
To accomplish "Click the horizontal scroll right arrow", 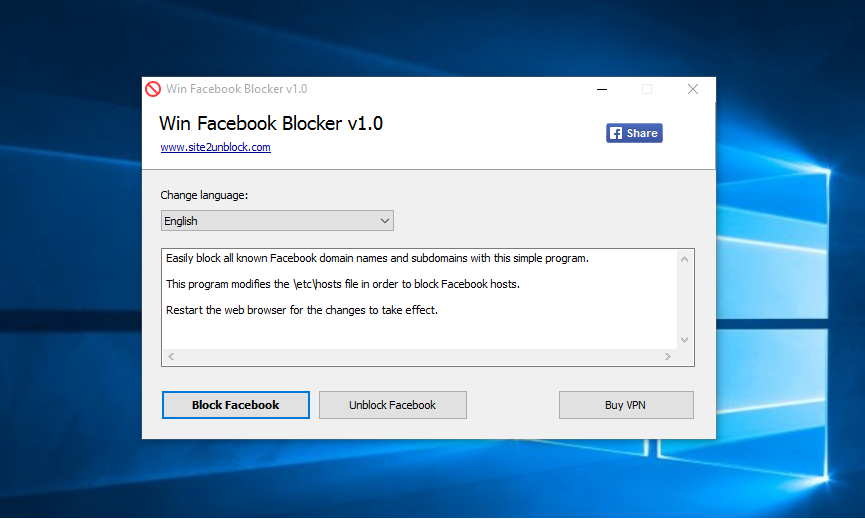I will [x=668, y=356].
